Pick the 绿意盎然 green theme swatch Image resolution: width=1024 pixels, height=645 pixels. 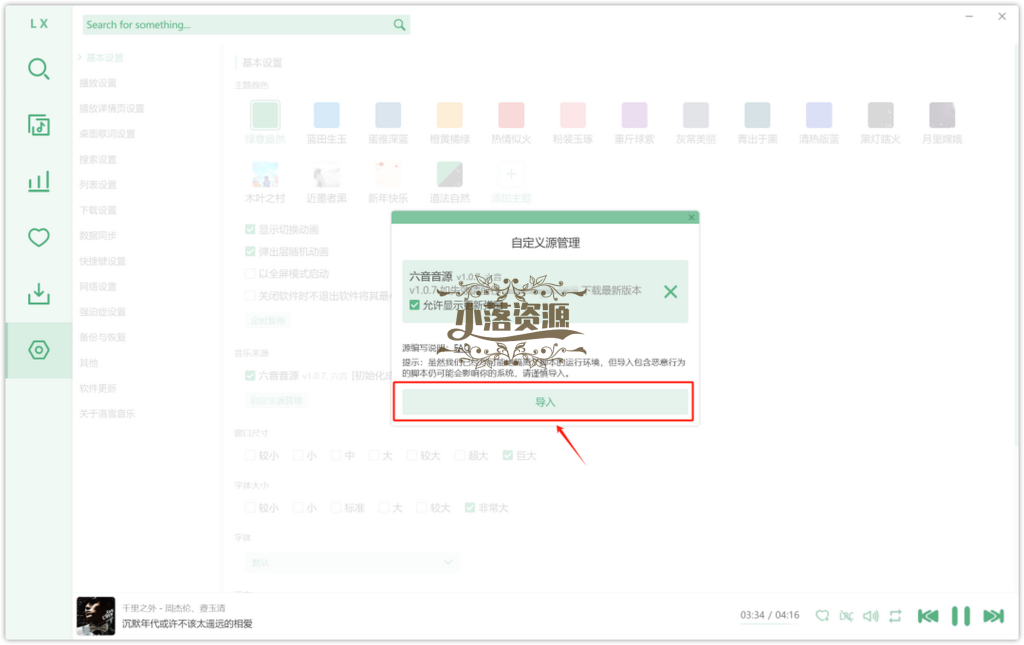point(264,115)
